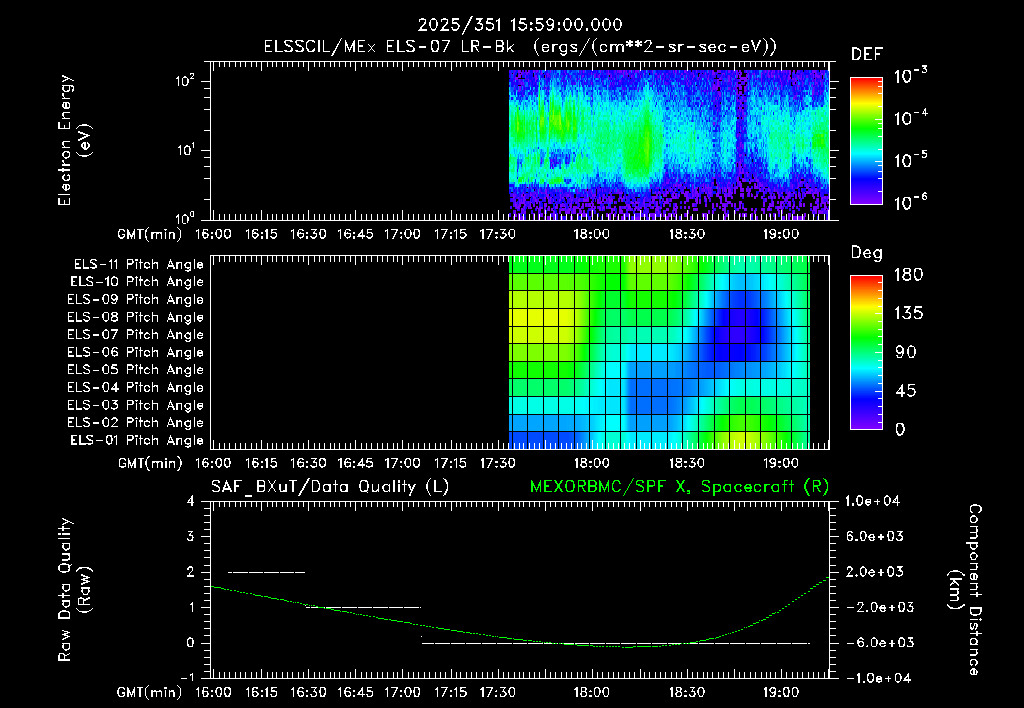Click the 2.0e+03 right axis value
This screenshot has width=1024, height=708.
875,572
